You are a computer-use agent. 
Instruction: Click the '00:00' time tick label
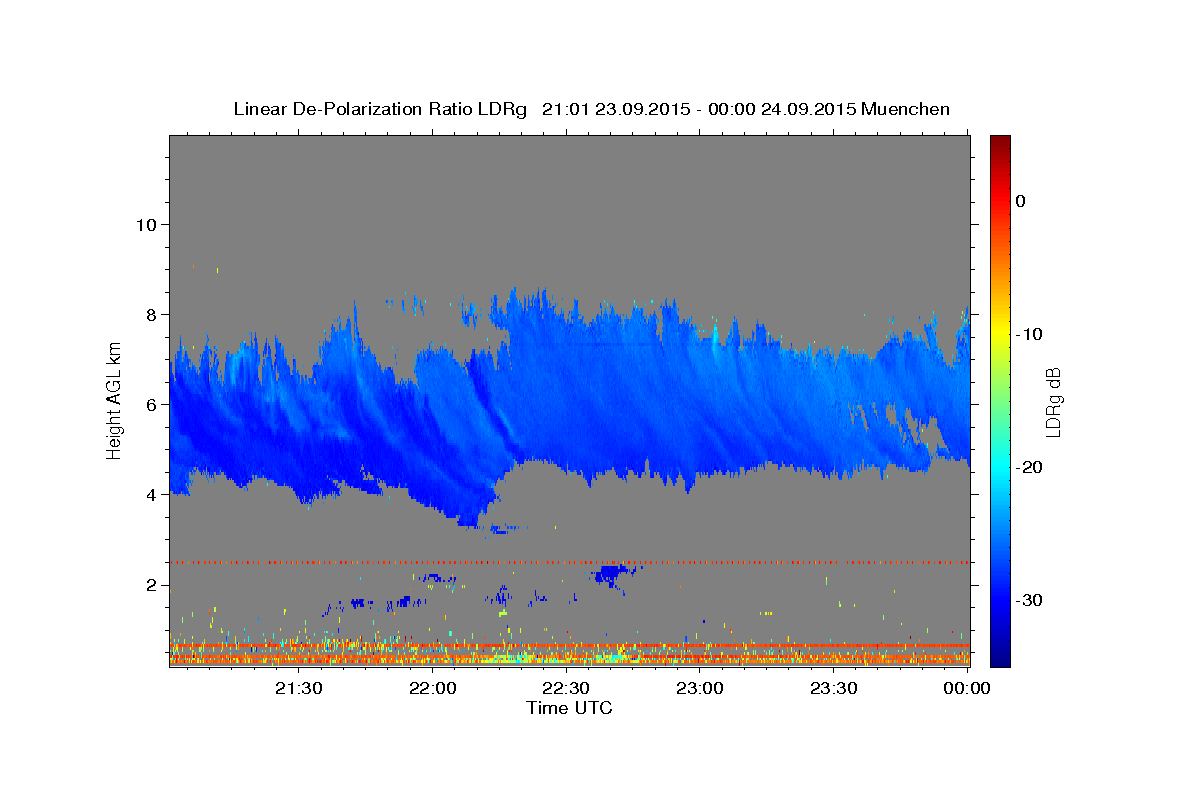coord(967,688)
